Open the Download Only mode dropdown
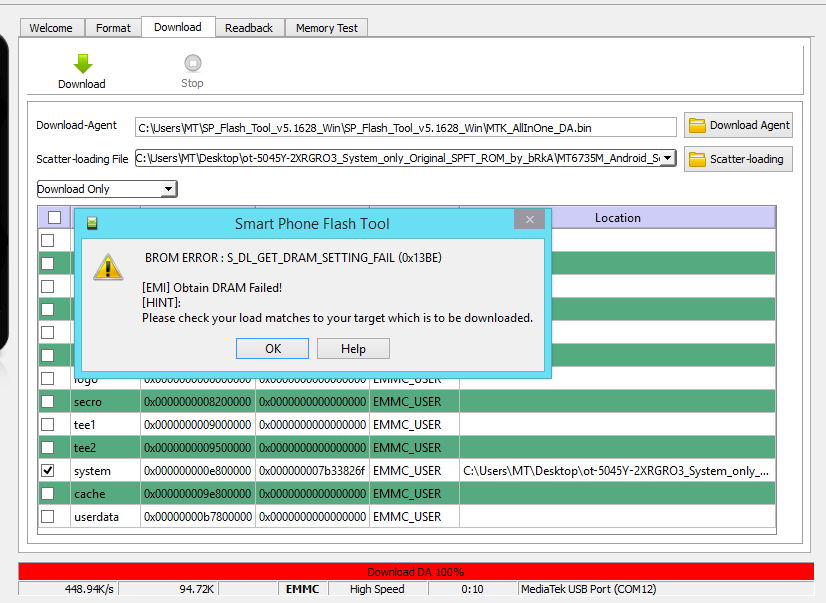Screen dimensions: 826x603 (x=169, y=189)
